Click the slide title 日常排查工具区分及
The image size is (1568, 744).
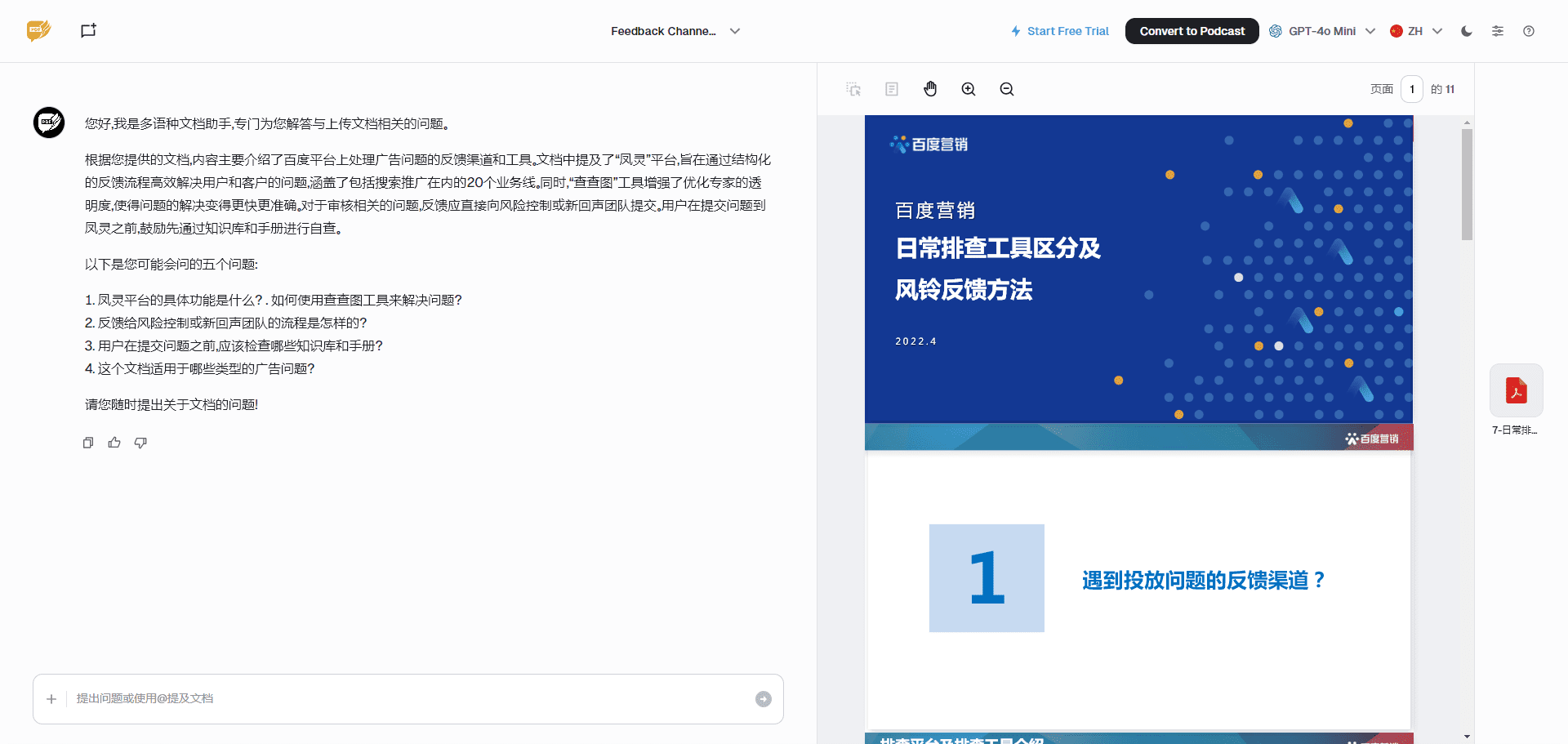point(998,247)
